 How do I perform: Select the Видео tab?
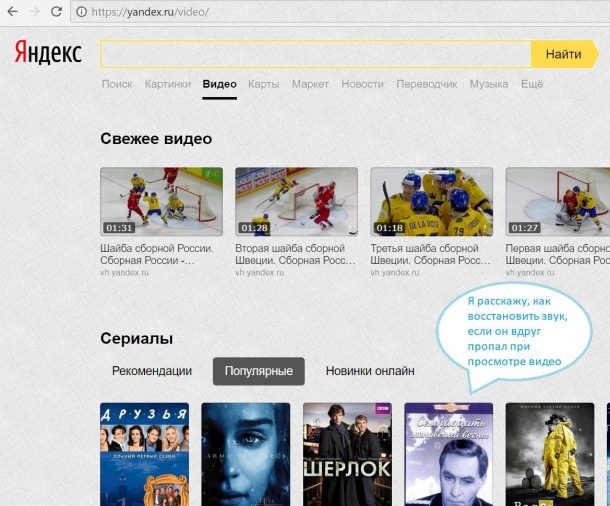tap(219, 84)
